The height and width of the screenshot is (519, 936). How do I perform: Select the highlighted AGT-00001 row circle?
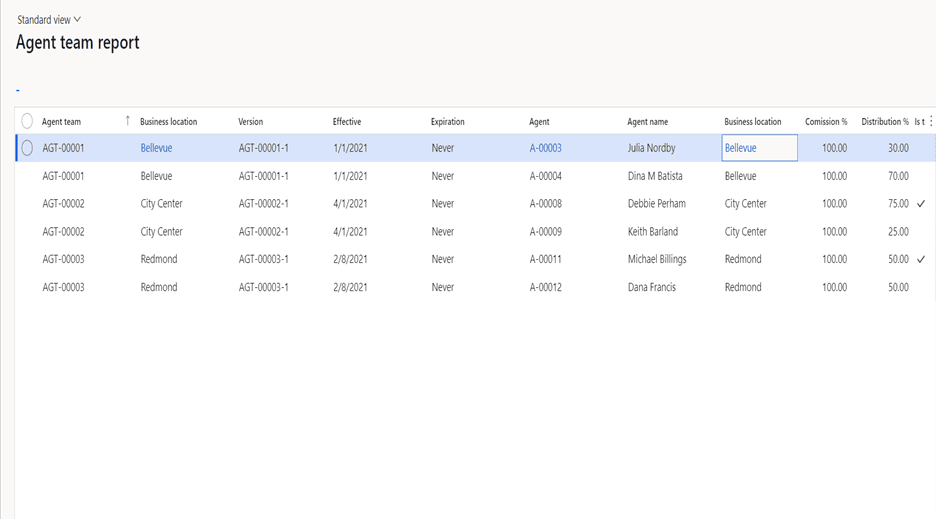coord(27,148)
